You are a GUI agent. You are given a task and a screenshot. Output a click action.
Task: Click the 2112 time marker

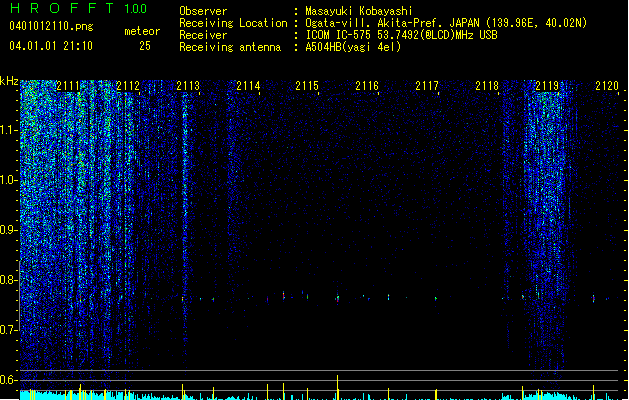click(x=128, y=86)
